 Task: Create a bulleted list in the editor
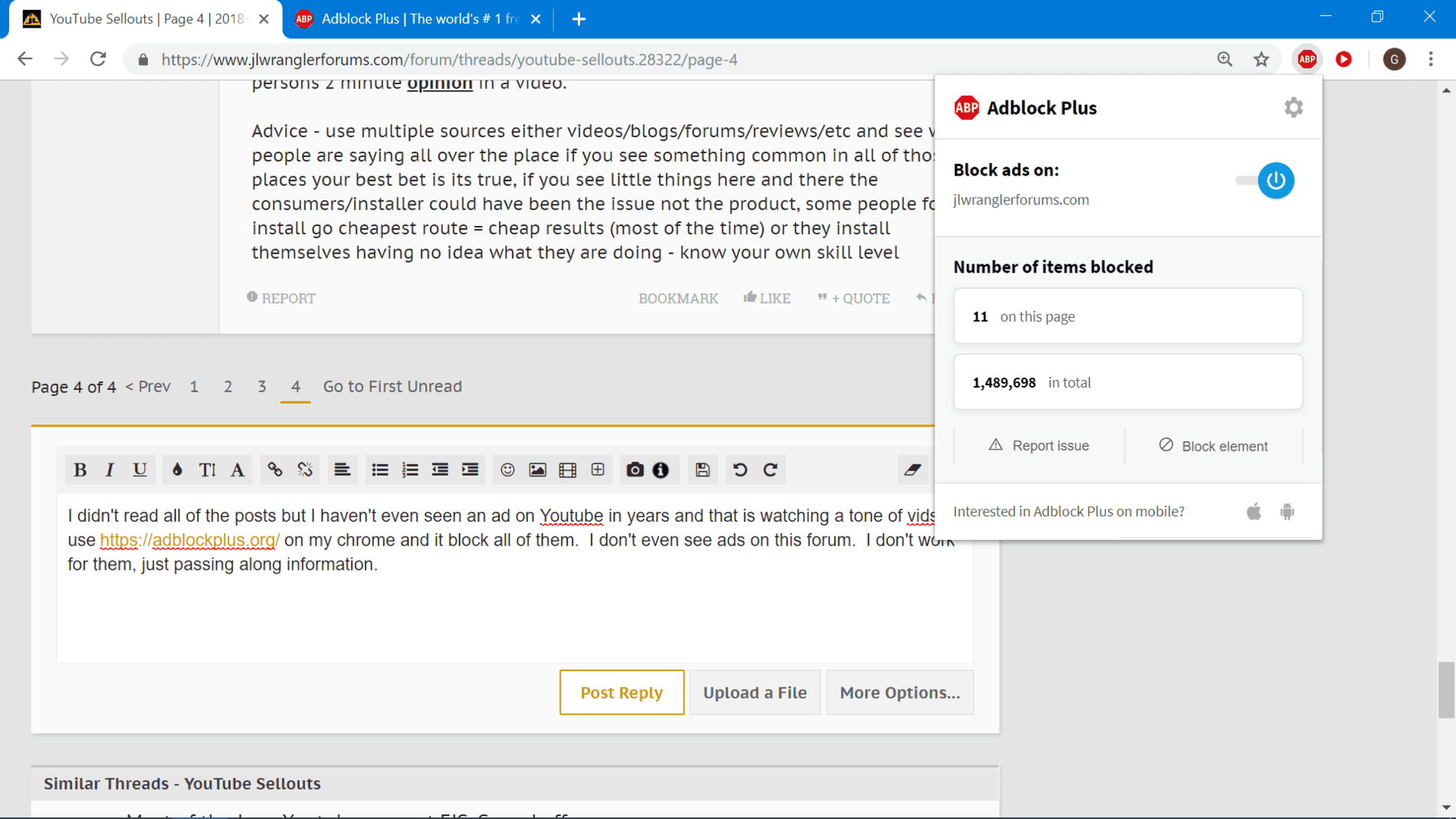tap(379, 470)
